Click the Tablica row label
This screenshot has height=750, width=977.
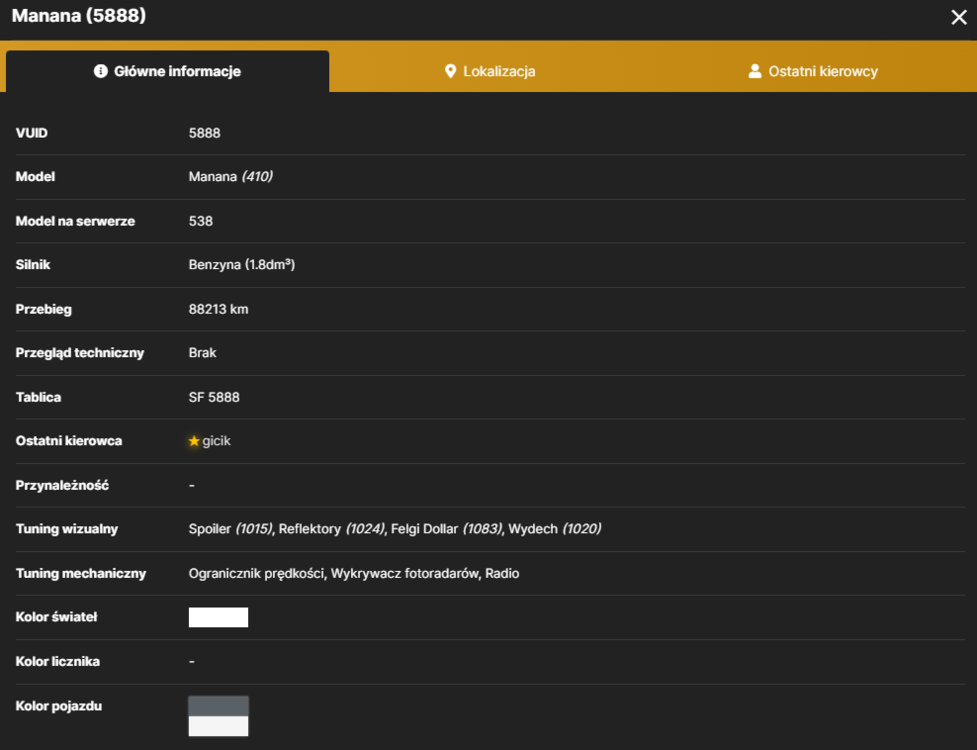click(39, 397)
